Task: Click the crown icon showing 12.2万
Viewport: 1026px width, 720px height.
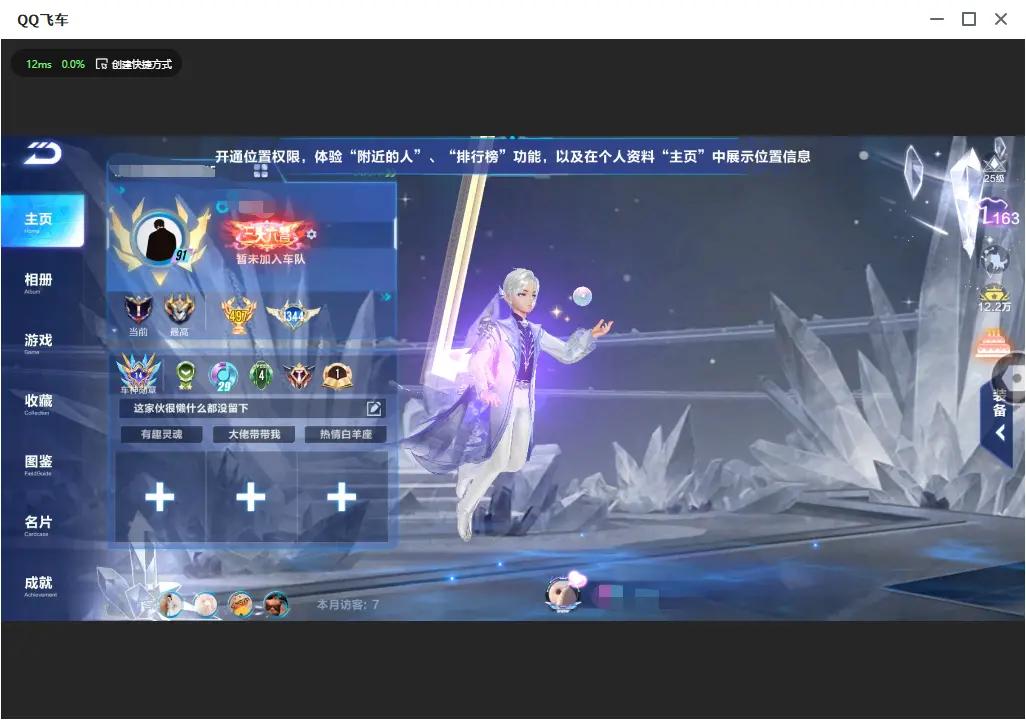Action: tap(994, 299)
